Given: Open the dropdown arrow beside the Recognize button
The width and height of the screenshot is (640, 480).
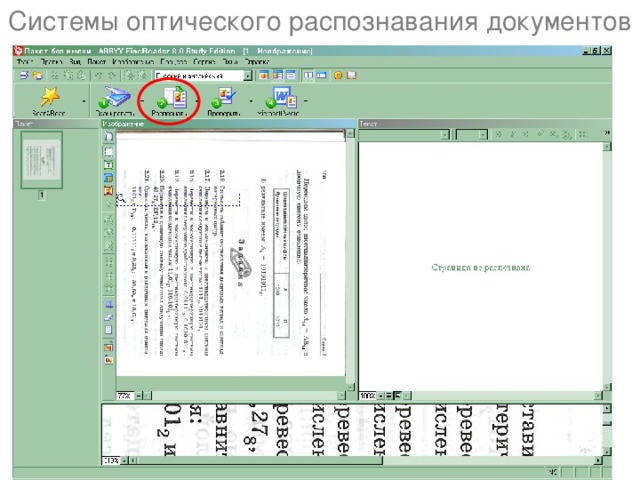Looking at the screenshot, I should coord(196,101).
